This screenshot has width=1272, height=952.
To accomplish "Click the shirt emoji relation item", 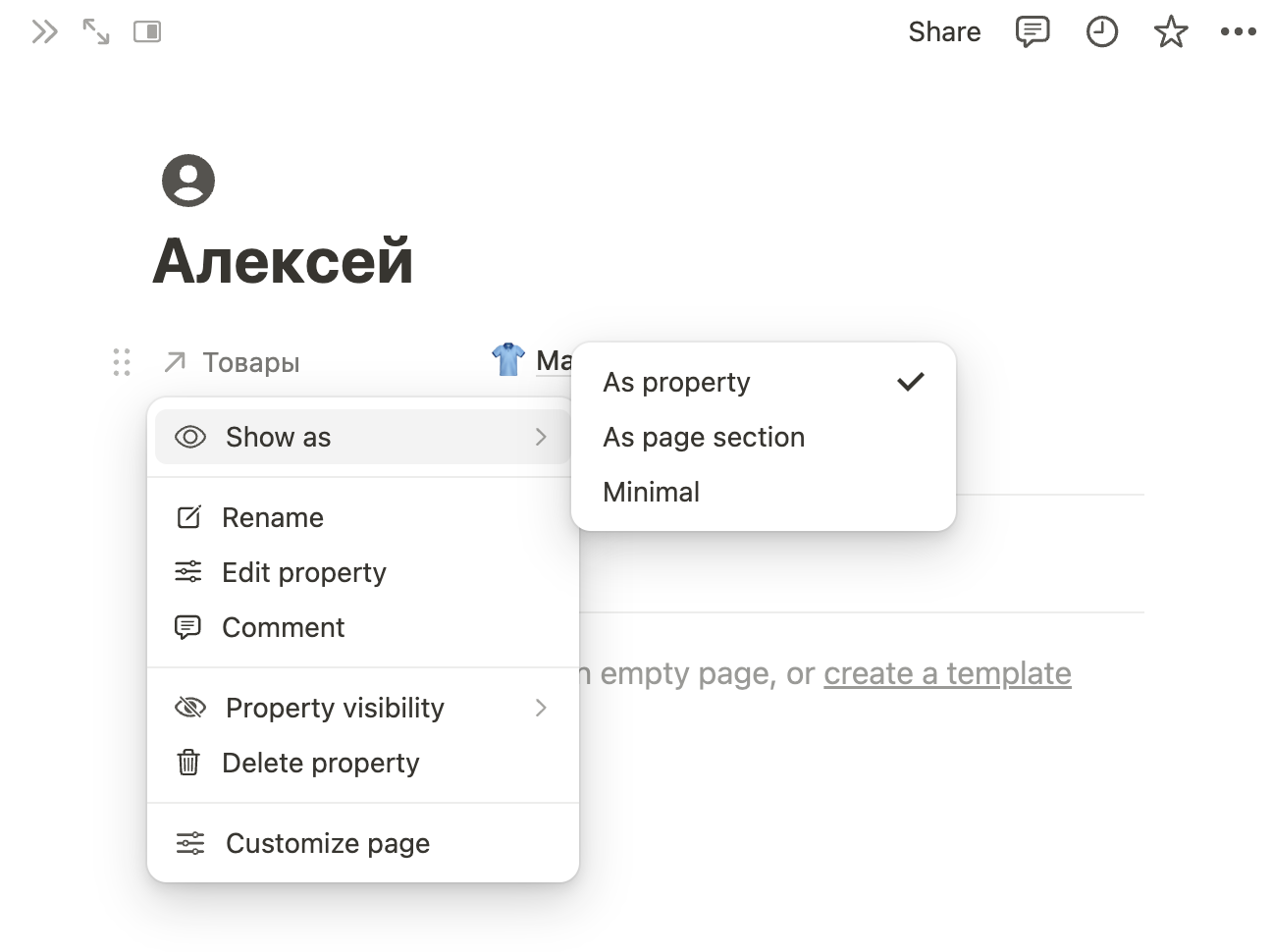I will 508,360.
